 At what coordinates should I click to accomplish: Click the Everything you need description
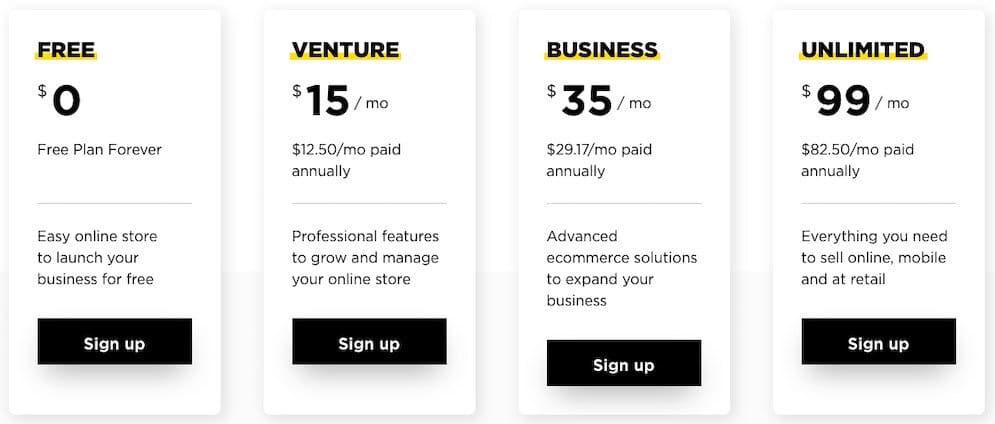tap(874, 258)
